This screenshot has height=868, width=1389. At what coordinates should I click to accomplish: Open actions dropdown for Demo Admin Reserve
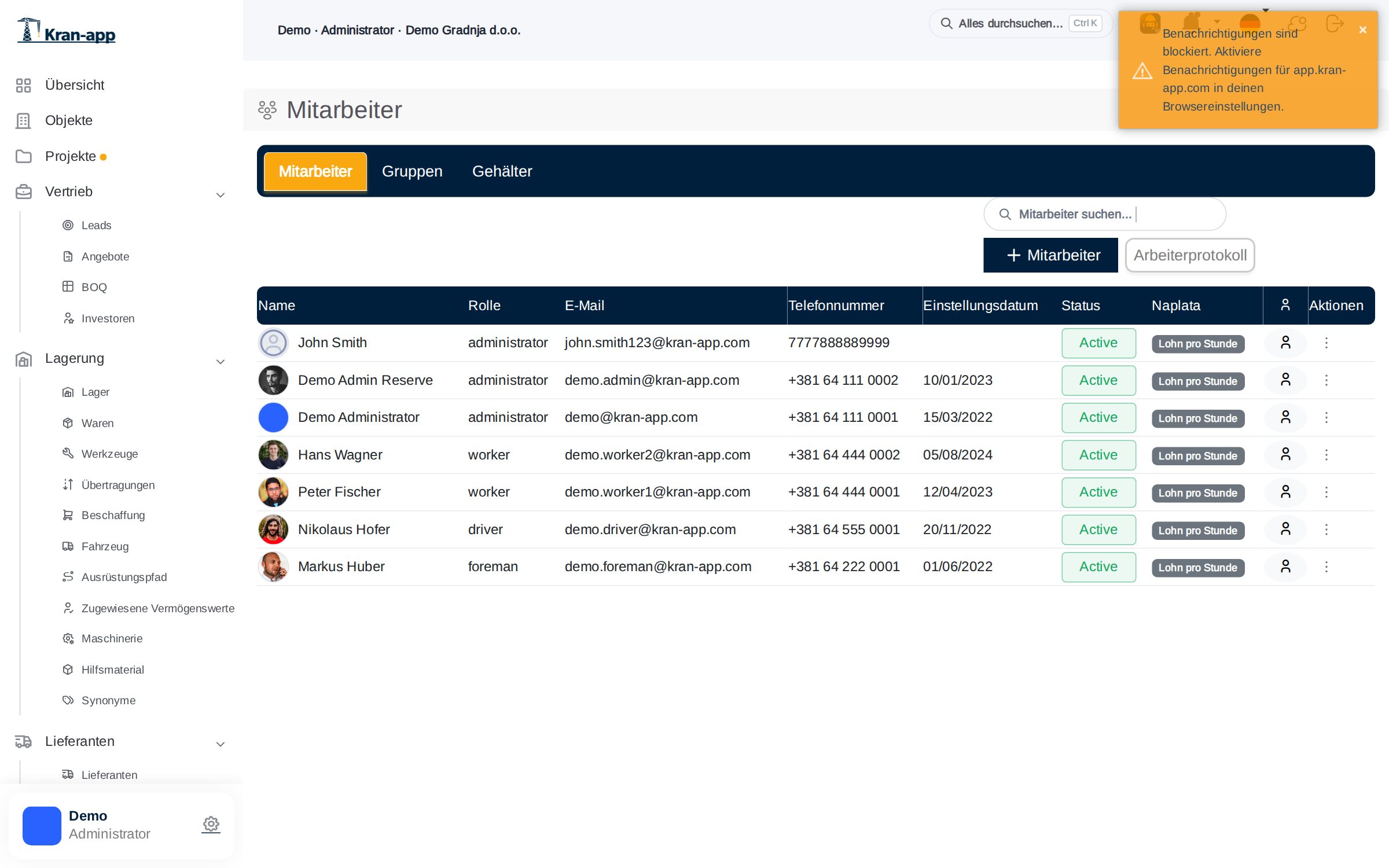coord(1326,380)
